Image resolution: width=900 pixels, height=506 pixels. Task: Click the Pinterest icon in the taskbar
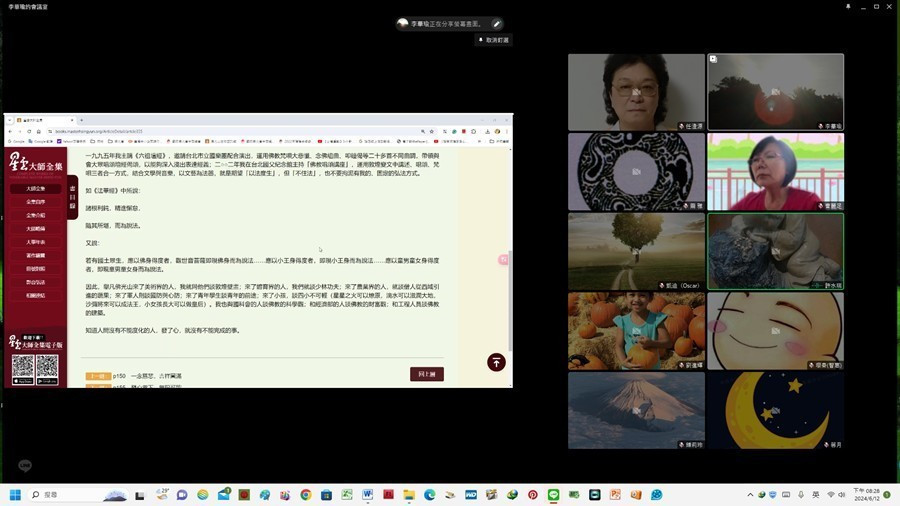[x=532, y=495]
